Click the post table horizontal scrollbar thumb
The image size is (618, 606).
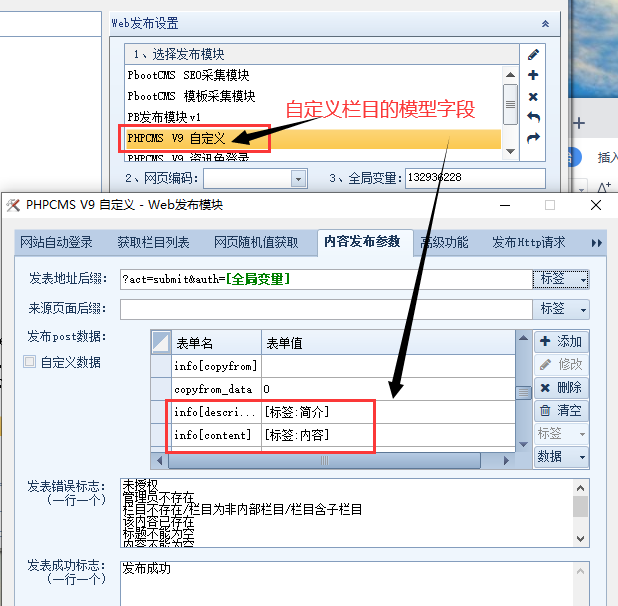[x=324, y=460]
